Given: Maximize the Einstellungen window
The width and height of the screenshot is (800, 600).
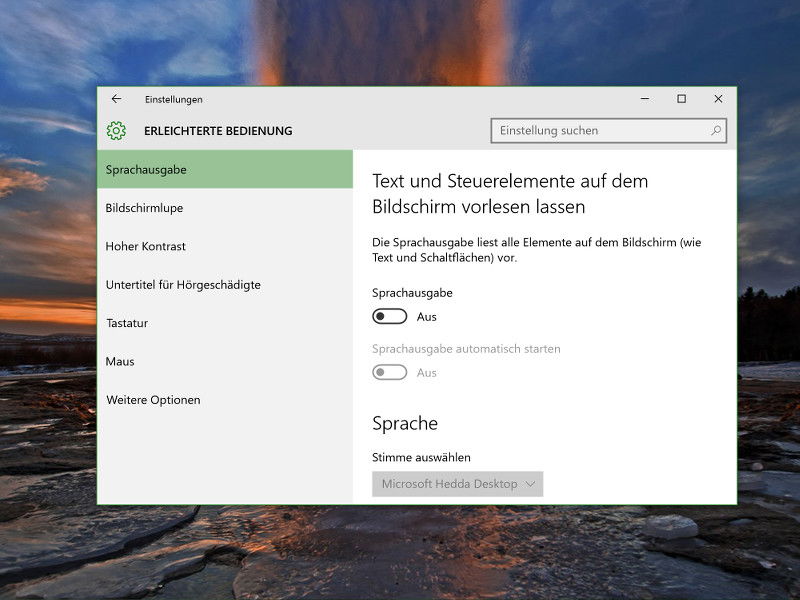Looking at the screenshot, I should pos(682,98).
